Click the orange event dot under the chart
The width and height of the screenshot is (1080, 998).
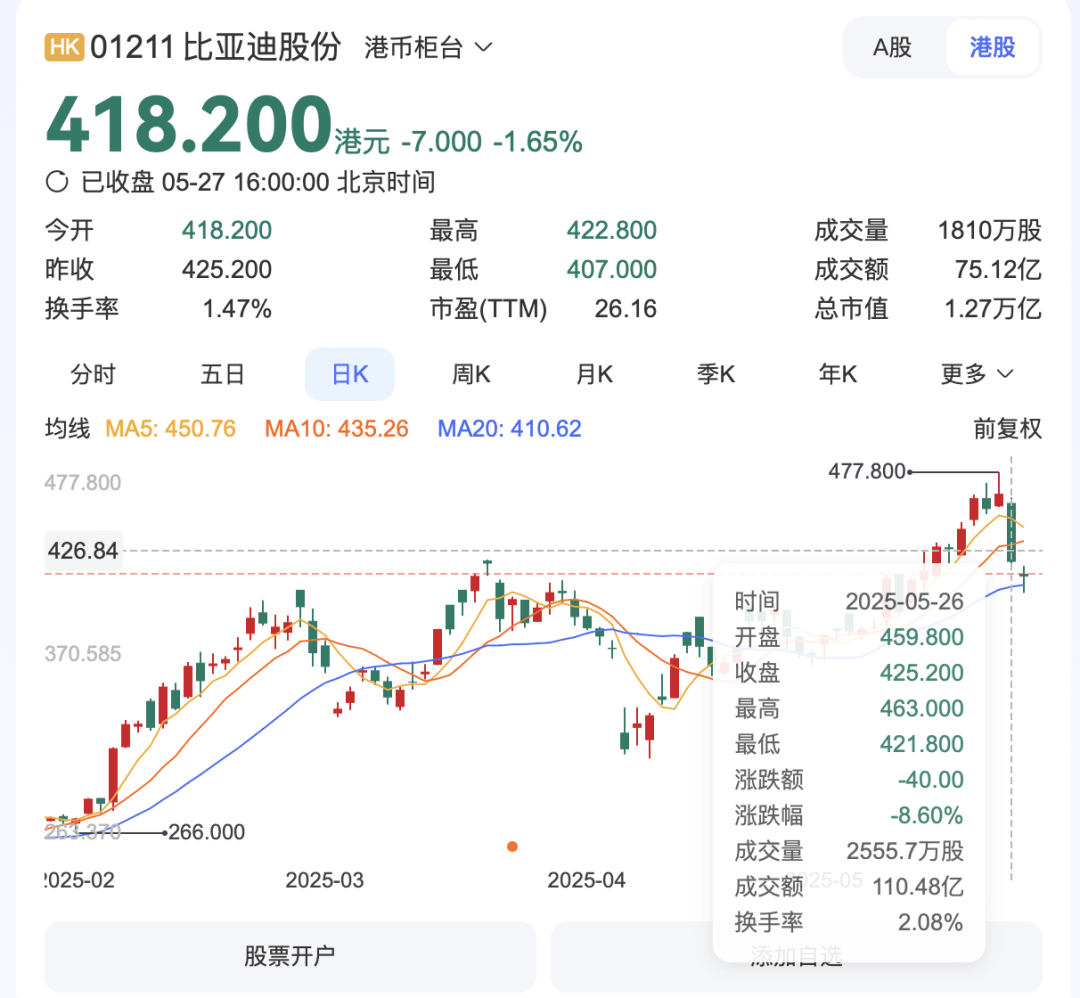(x=512, y=846)
